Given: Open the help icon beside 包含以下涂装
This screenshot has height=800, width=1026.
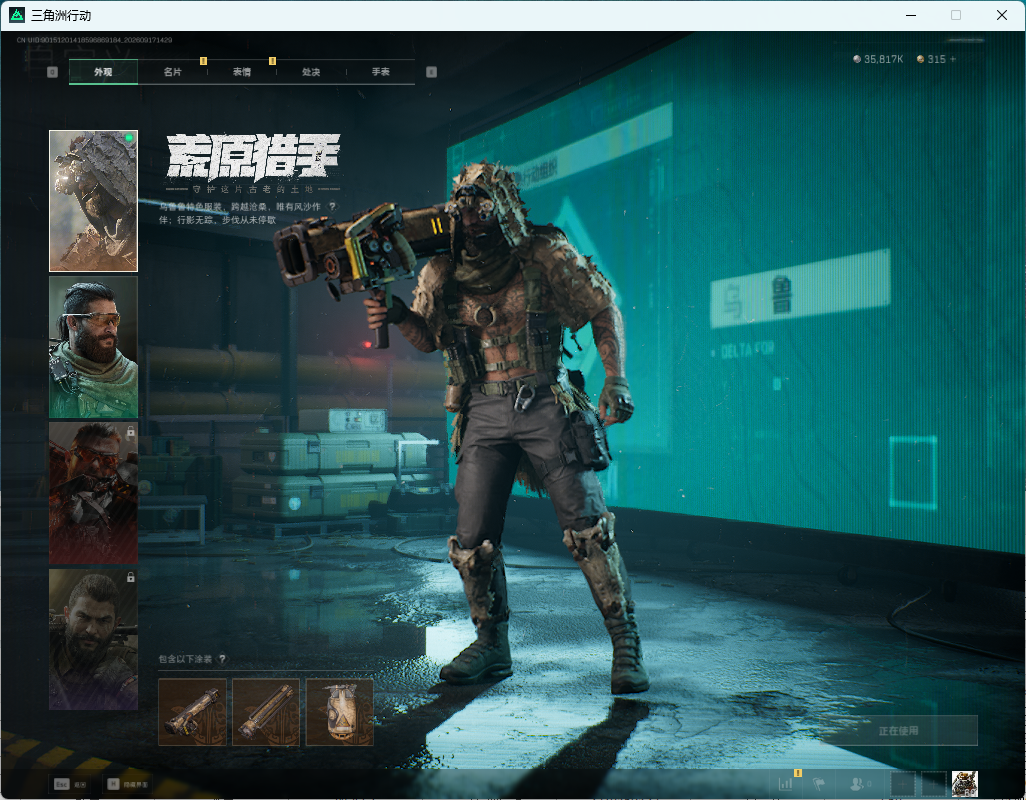Looking at the screenshot, I should [x=222, y=659].
